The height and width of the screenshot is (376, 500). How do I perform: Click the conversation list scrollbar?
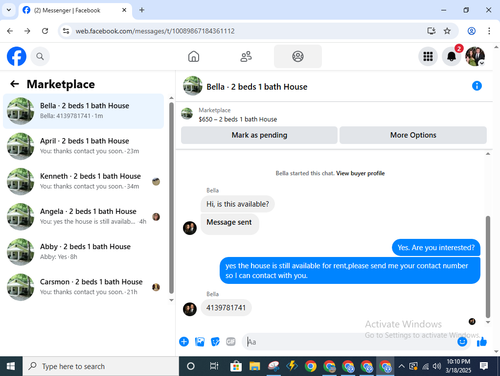[x=171, y=198]
